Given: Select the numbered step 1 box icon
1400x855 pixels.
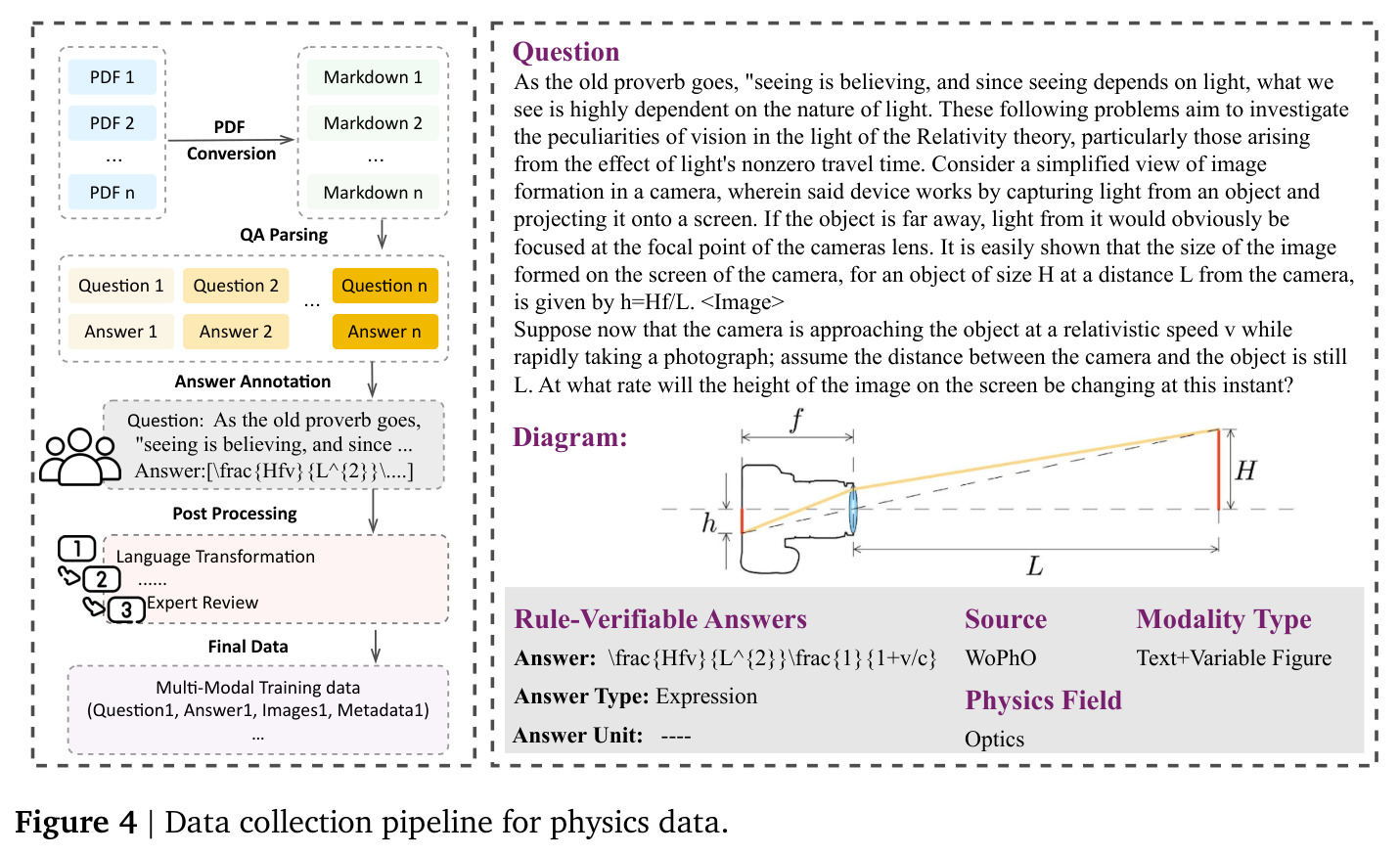Looking at the screenshot, I should coord(77,549).
